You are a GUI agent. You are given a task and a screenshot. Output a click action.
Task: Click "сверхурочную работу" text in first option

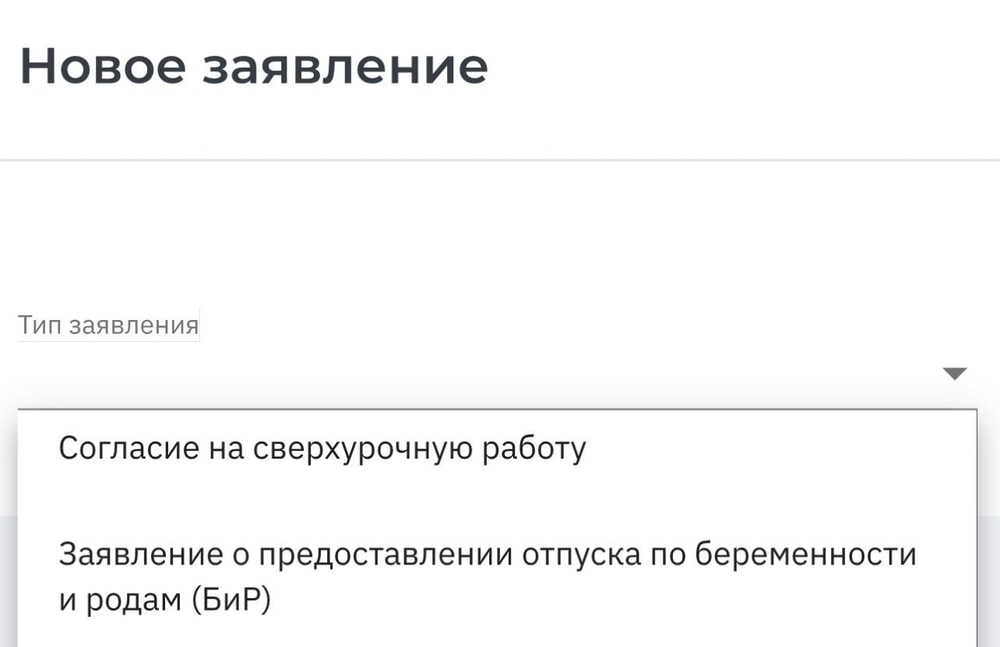pyautogui.click(x=418, y=449)
